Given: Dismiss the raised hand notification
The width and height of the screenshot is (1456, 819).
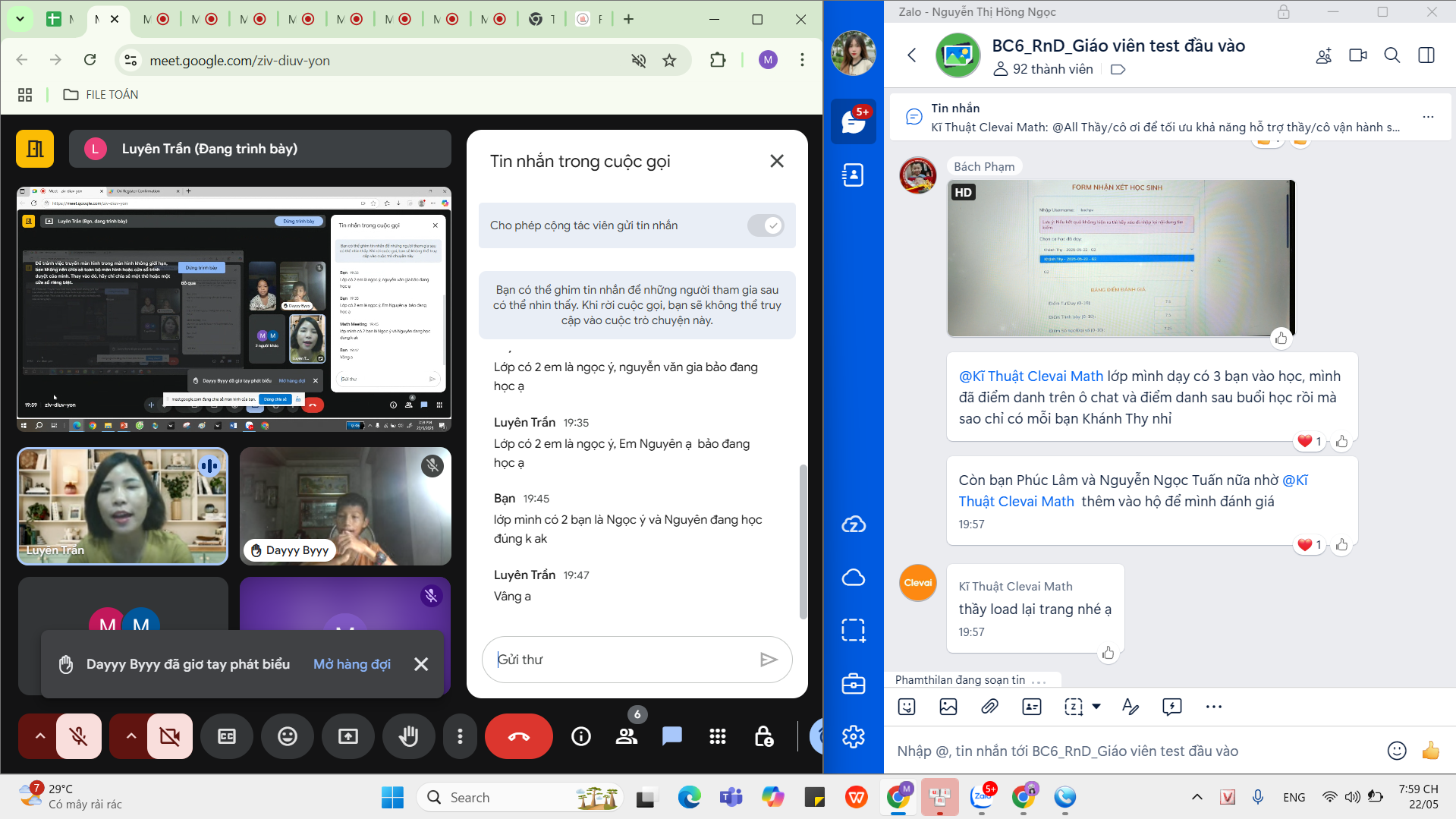Looking at the screenshot, I should (421, 664).
